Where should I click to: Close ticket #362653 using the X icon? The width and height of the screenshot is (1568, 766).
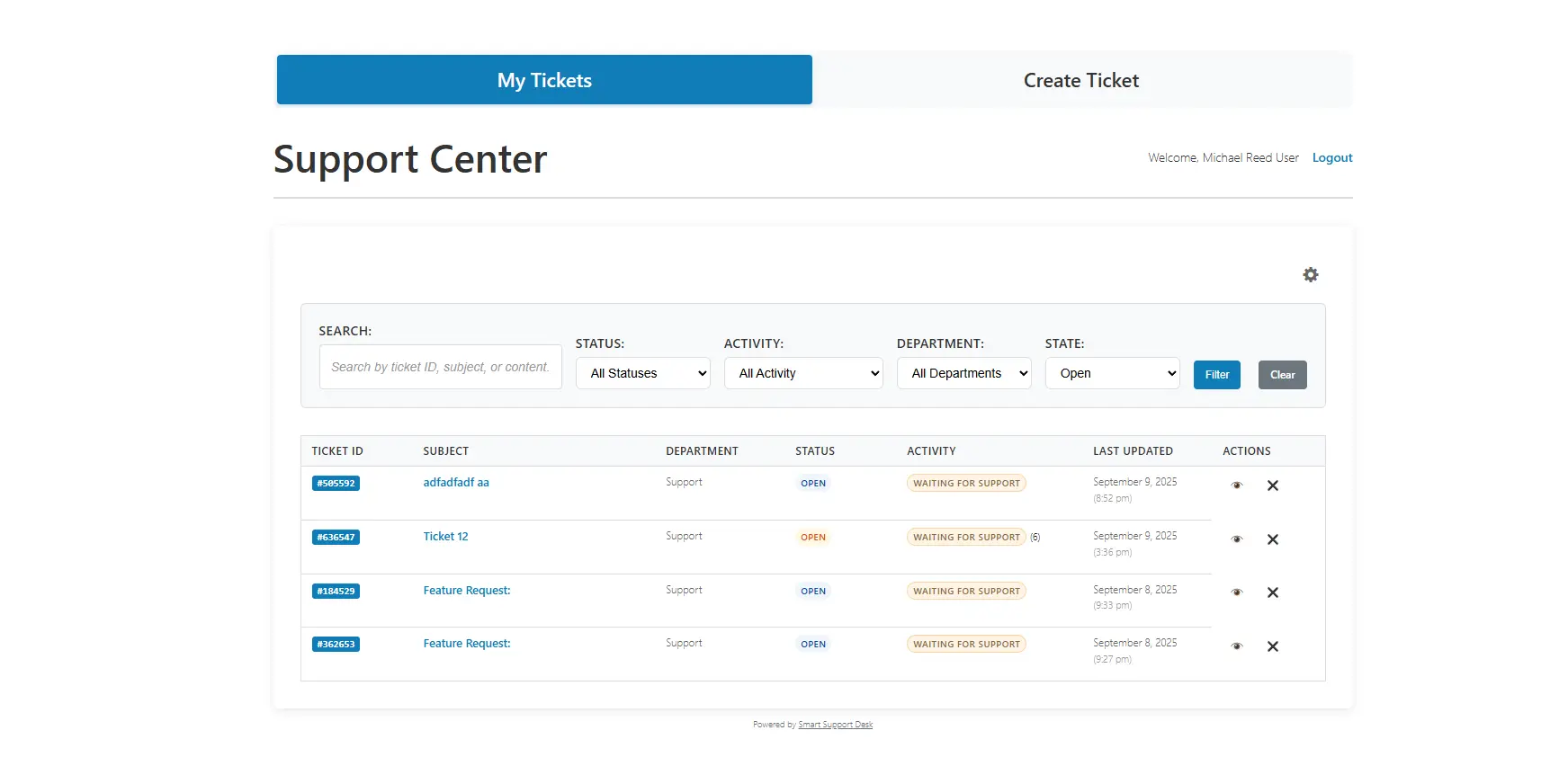tap(1273, 646)
